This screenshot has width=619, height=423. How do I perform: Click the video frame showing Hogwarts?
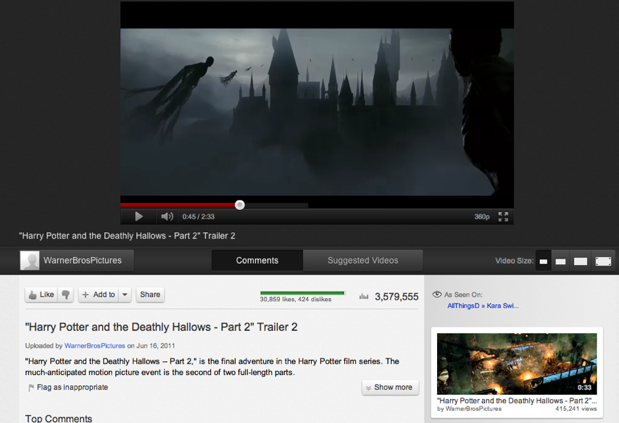click(x=317, y=112)
